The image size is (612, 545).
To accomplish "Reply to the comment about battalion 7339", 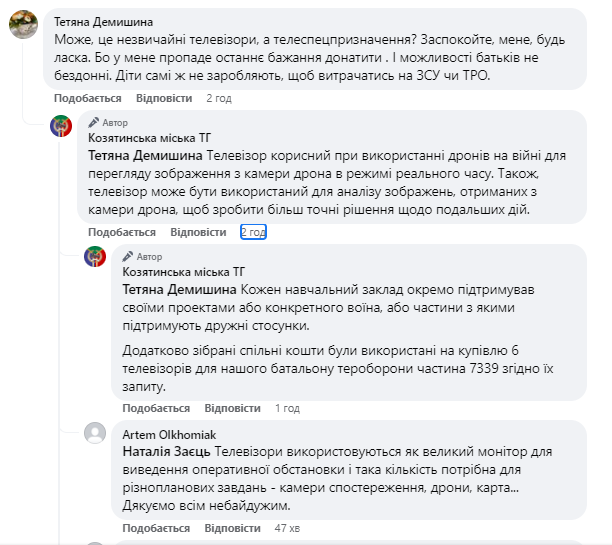I will coord(232,408).
